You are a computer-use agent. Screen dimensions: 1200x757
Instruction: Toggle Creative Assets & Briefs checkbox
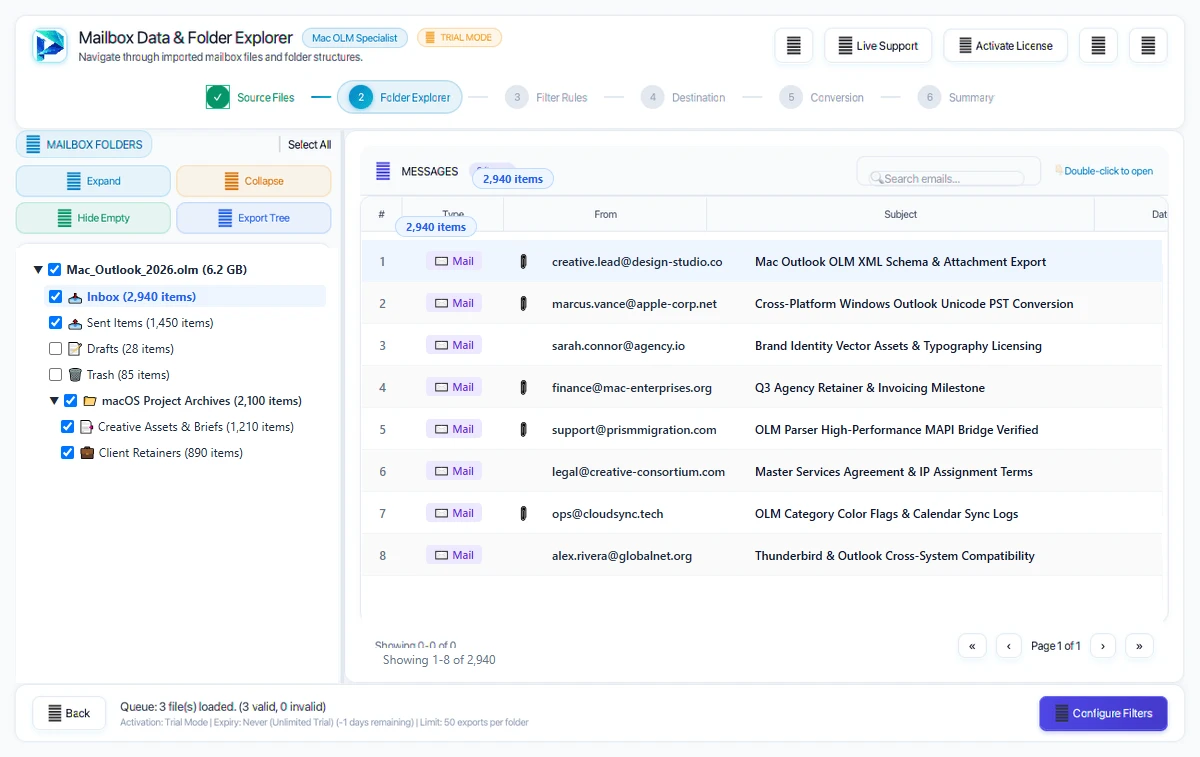point(67,427)
